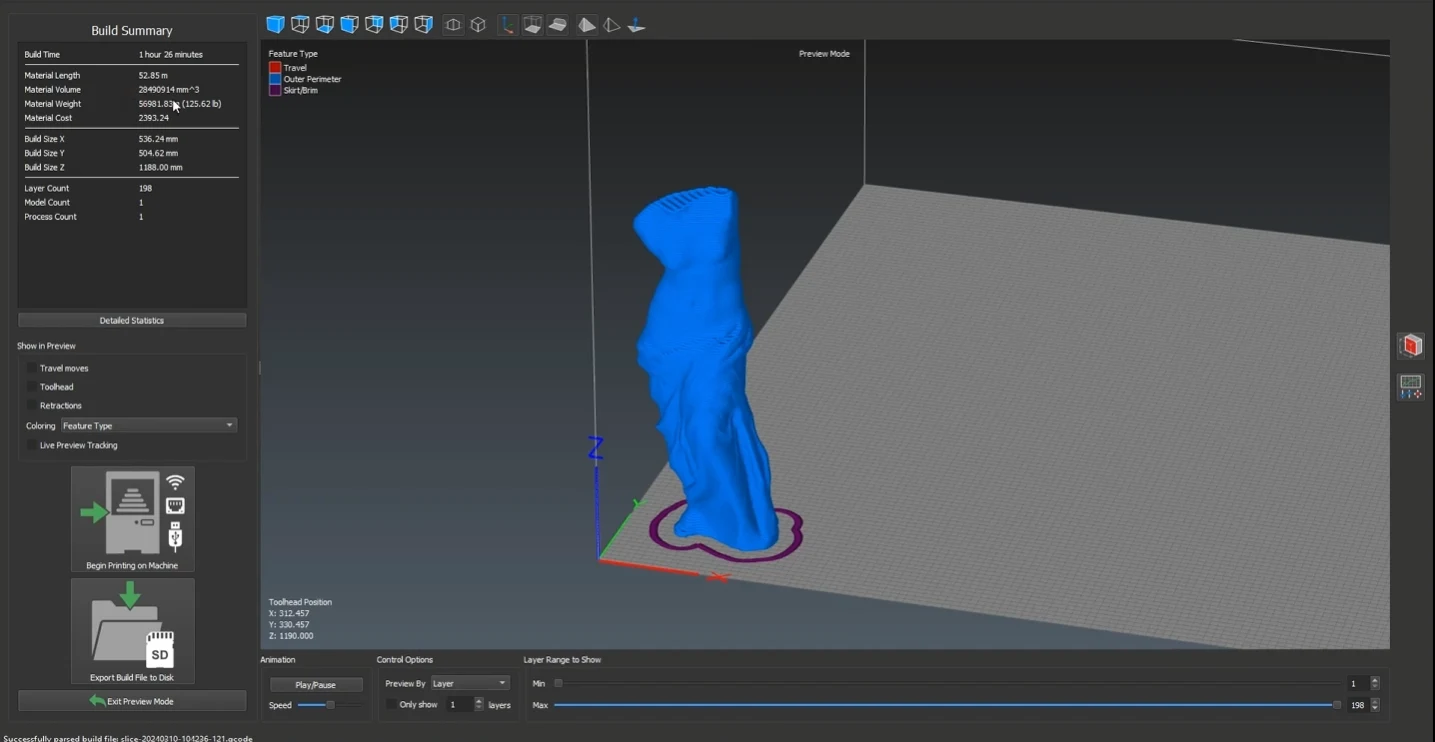Viewport: 1435px width, 742px height.
Task: Click the Max layer stepper arrows
Action: 1375,705
